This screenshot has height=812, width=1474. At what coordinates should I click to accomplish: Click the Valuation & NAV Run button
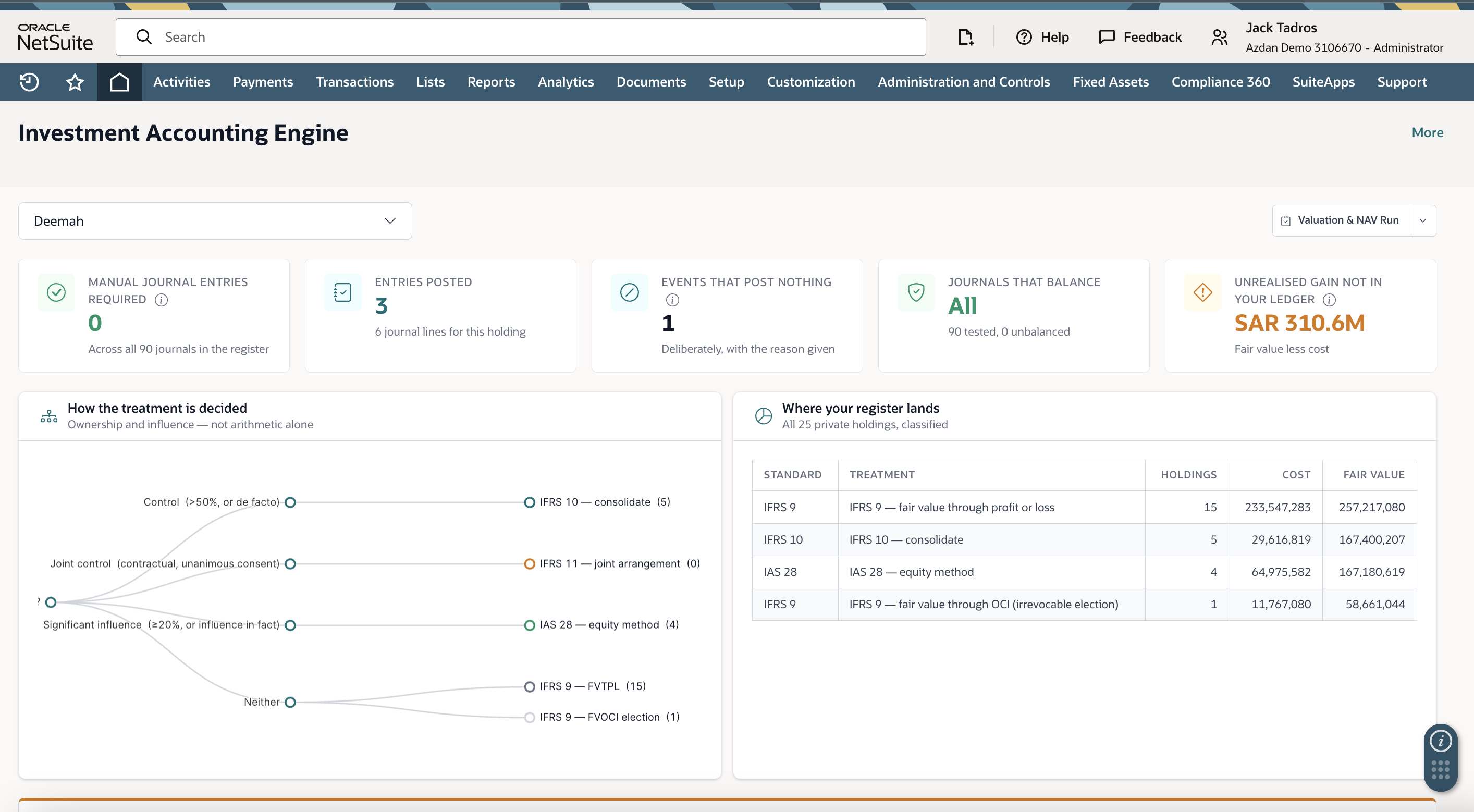point(1341,221)
